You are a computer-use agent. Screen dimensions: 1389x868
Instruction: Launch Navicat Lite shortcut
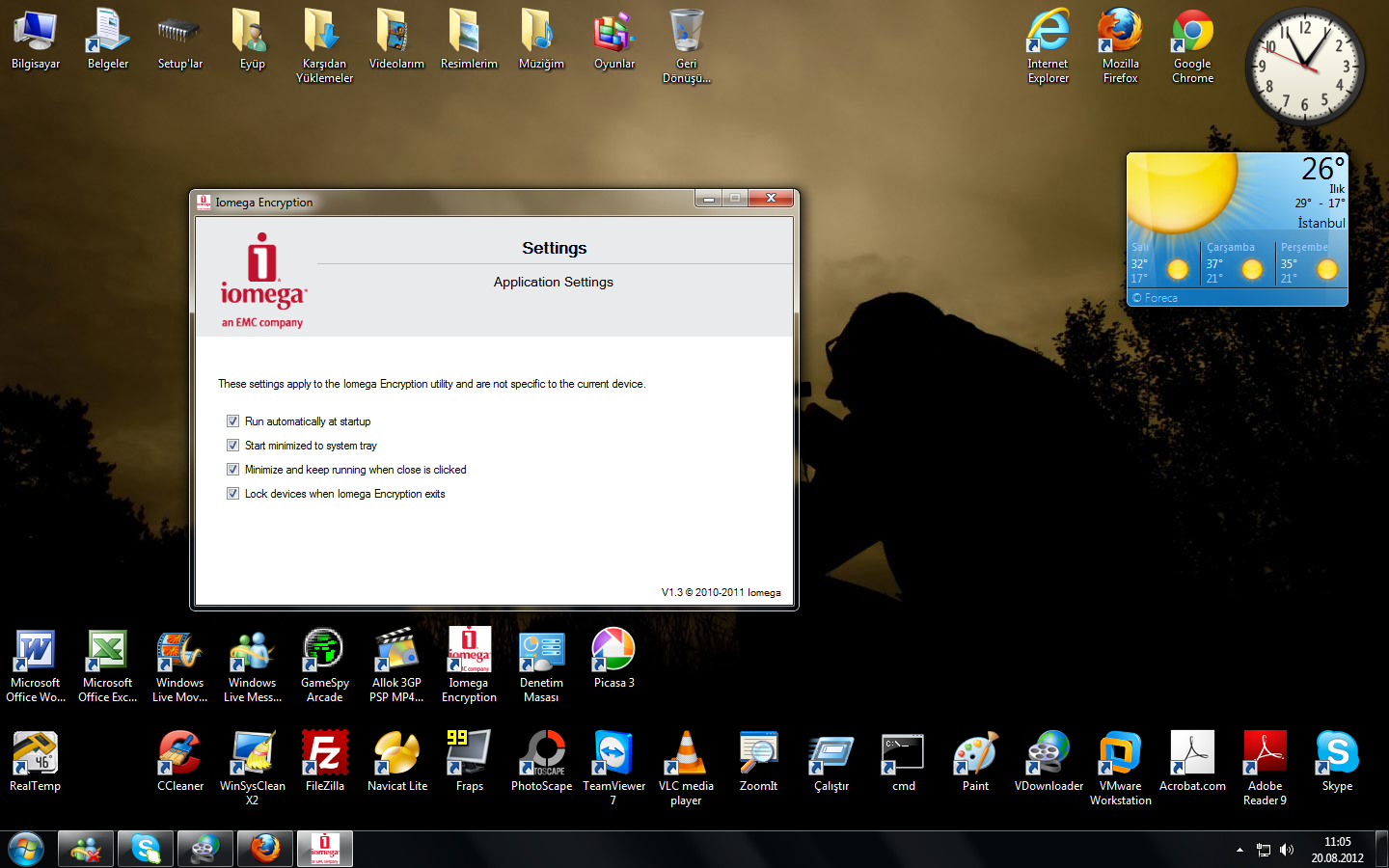click(x=396, y=762)
